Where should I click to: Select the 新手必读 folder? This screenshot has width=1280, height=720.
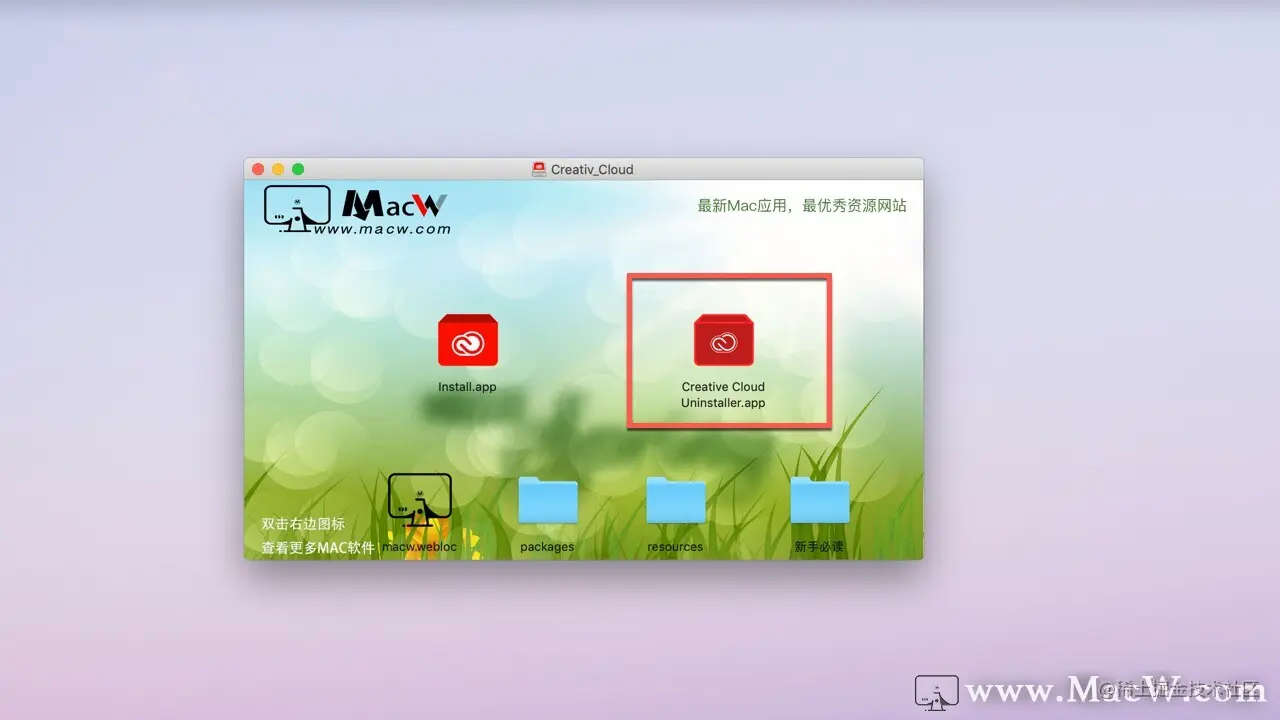click(x=820, y=500)
